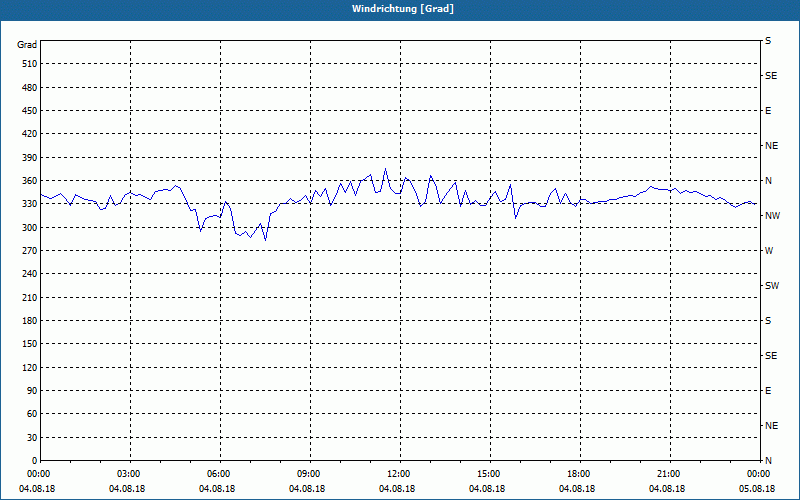Image resolution: width=800 pixels, height=500 pixels.
Task: Select the 06:00 time label
Action: tap(220, 474)
